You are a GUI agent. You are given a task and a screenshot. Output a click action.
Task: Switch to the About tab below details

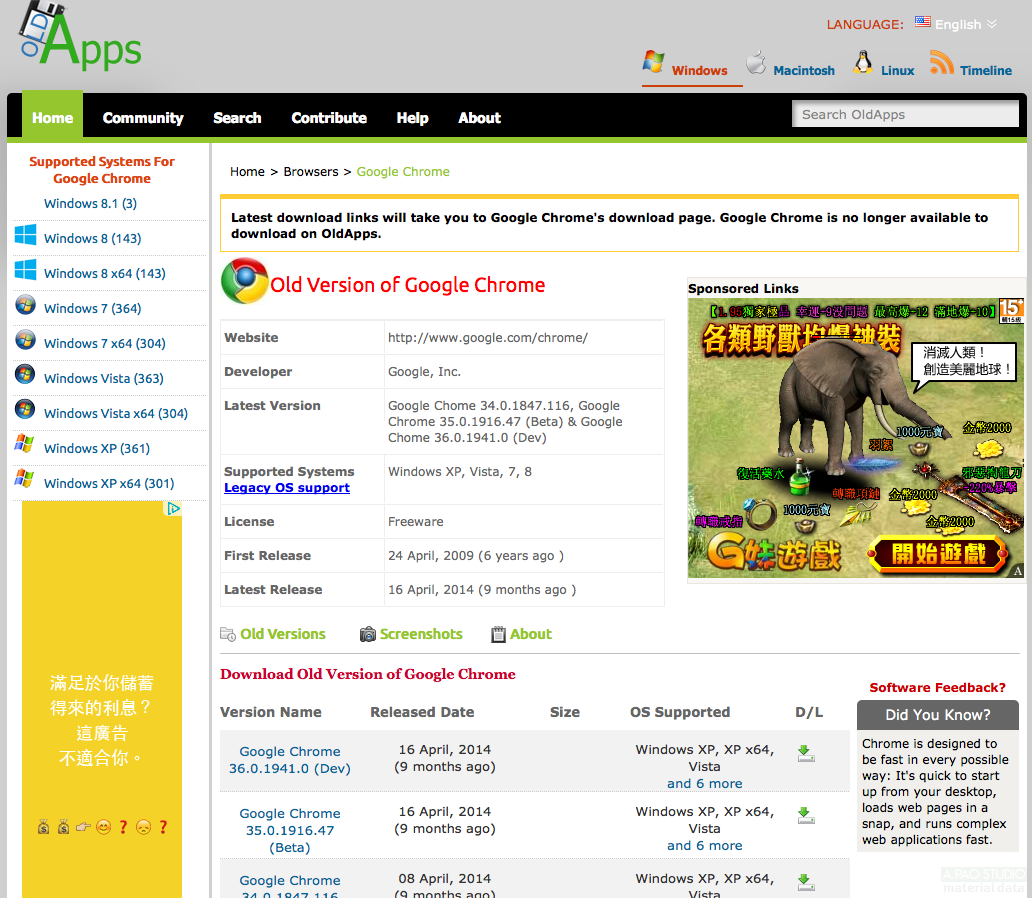click(530, 634)
